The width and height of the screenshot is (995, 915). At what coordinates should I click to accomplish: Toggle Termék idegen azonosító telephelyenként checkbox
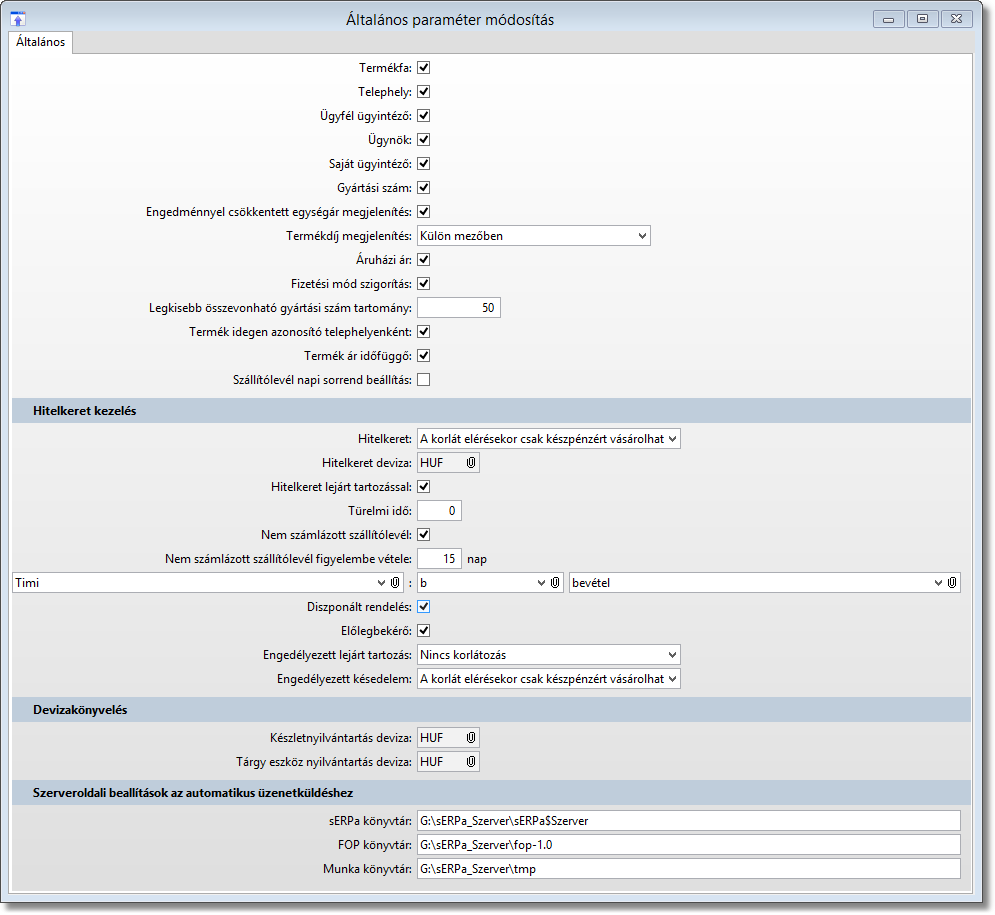click(423, 332)
